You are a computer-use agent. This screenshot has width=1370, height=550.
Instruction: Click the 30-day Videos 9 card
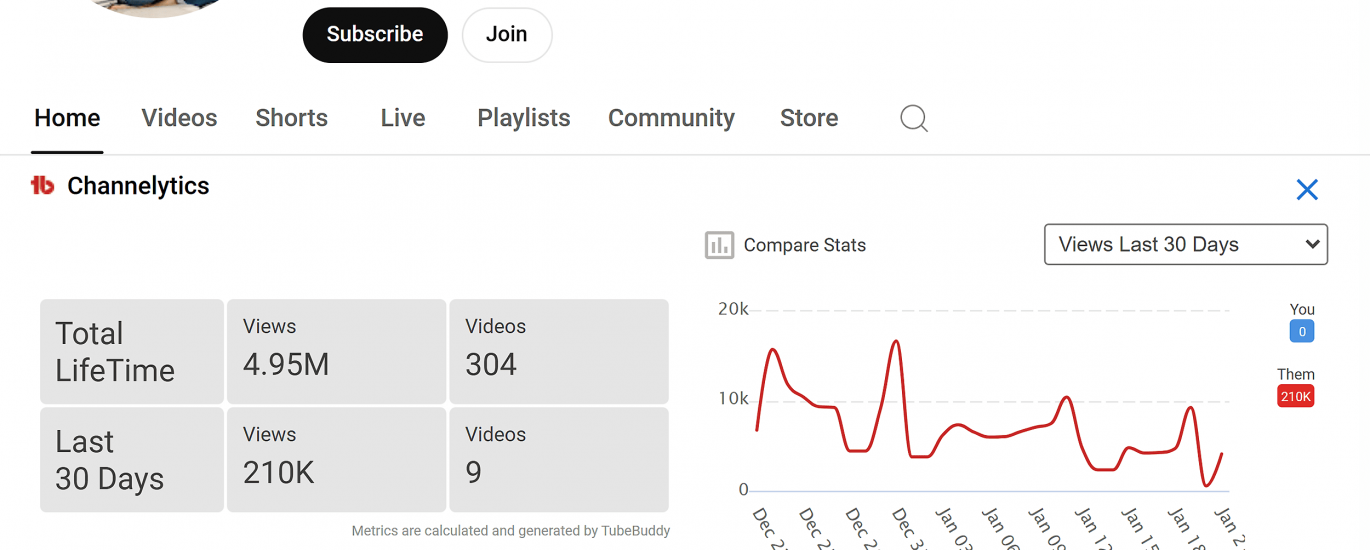tap(558, 459)
